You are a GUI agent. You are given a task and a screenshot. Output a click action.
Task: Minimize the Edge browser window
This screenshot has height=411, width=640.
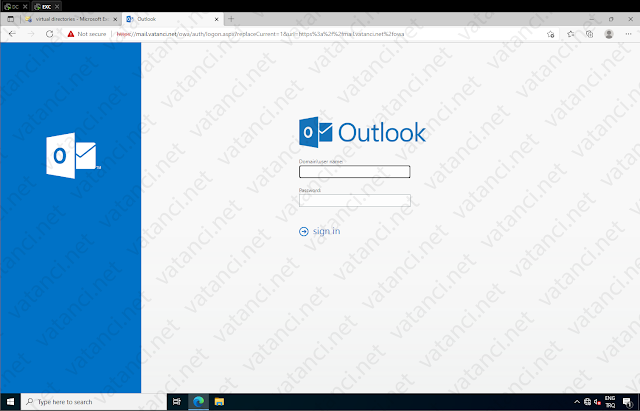pos(591,19)
